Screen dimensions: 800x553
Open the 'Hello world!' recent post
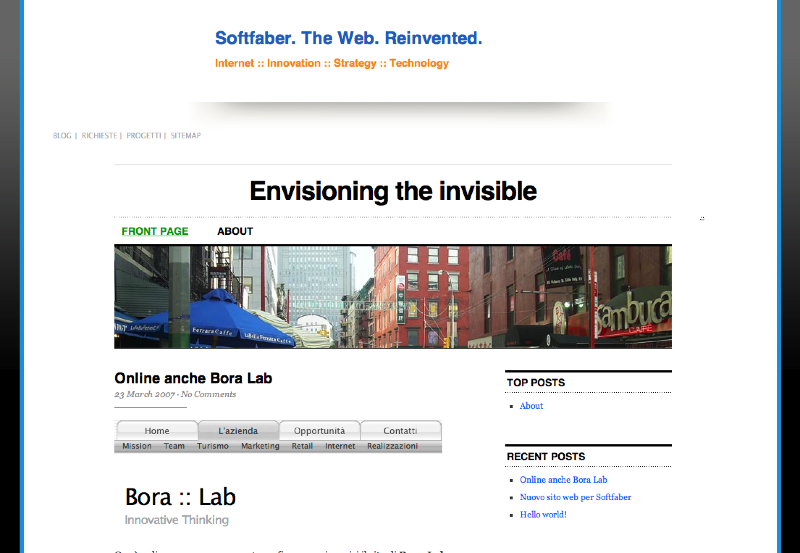tap(543, 514)
